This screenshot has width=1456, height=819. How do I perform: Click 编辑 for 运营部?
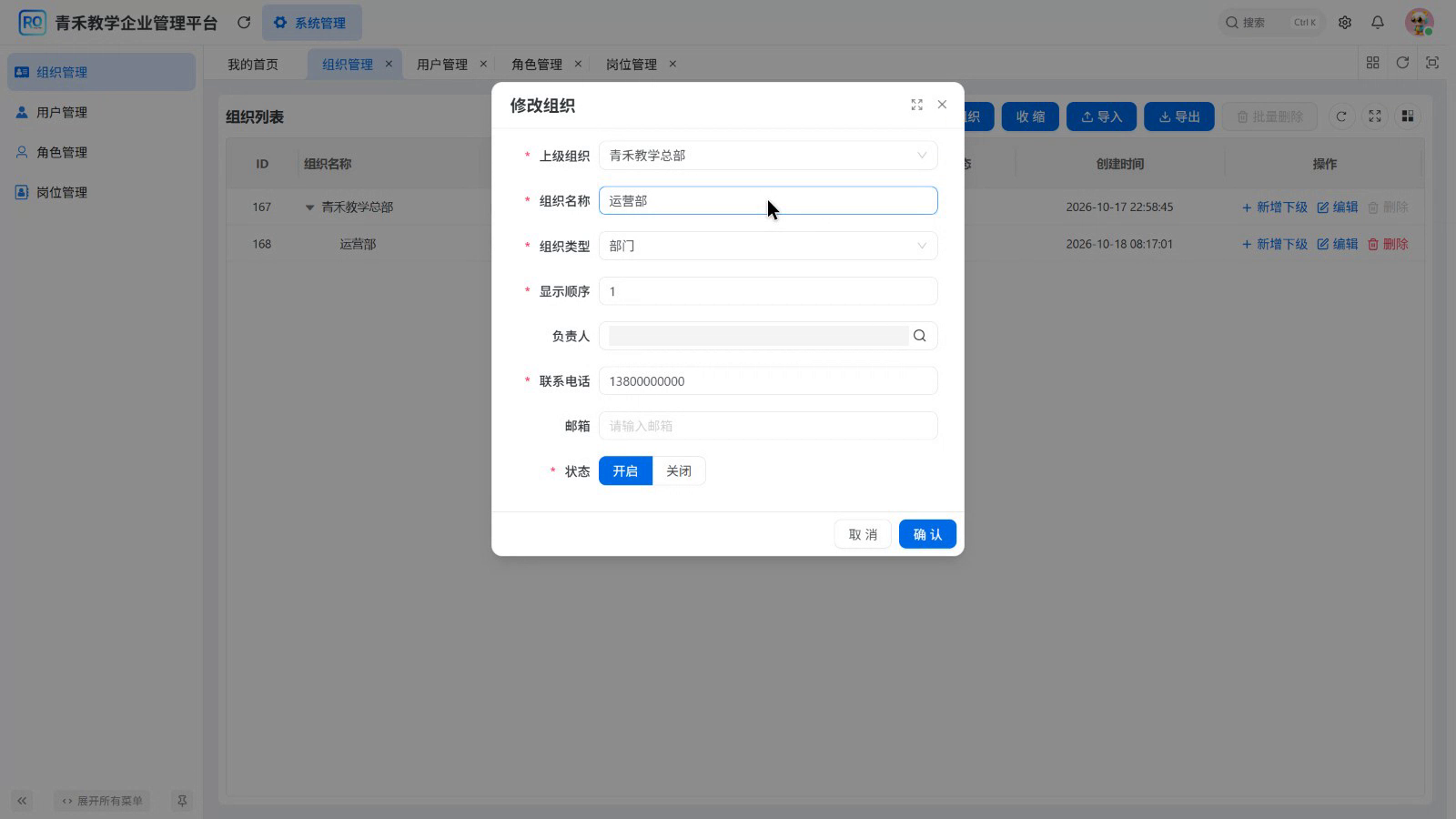(1337, 244)
